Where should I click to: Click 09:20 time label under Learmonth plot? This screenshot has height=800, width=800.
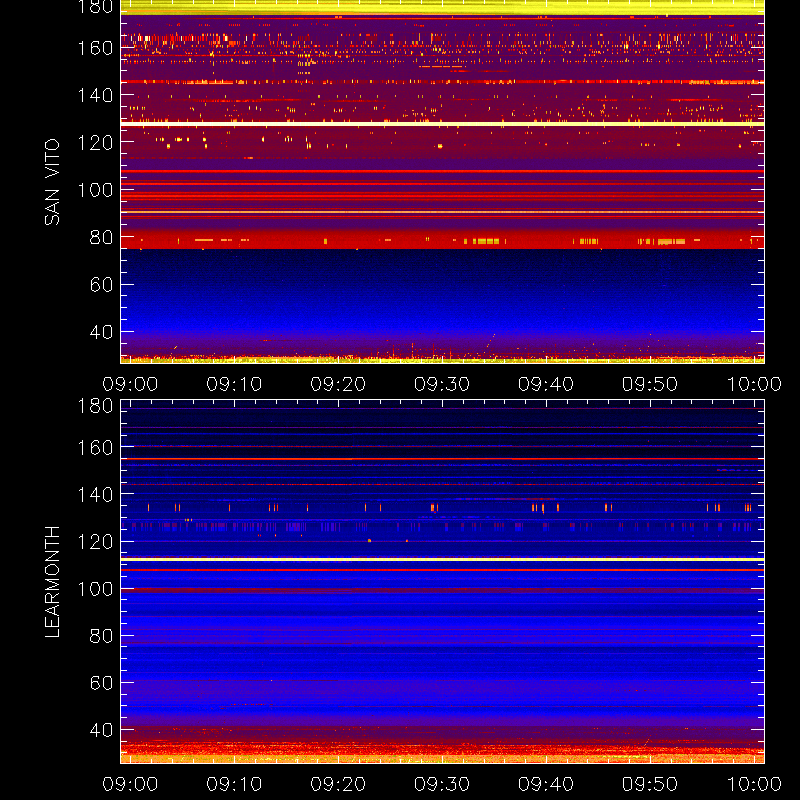coord(338,784)
